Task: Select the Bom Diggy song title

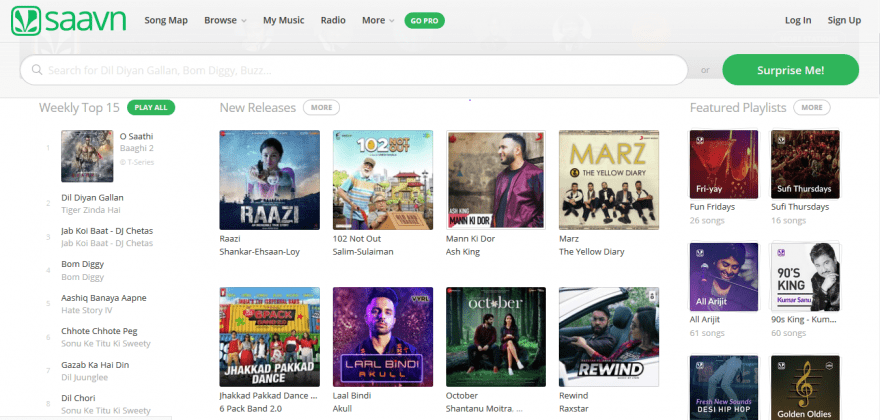Action: (82, 264)
